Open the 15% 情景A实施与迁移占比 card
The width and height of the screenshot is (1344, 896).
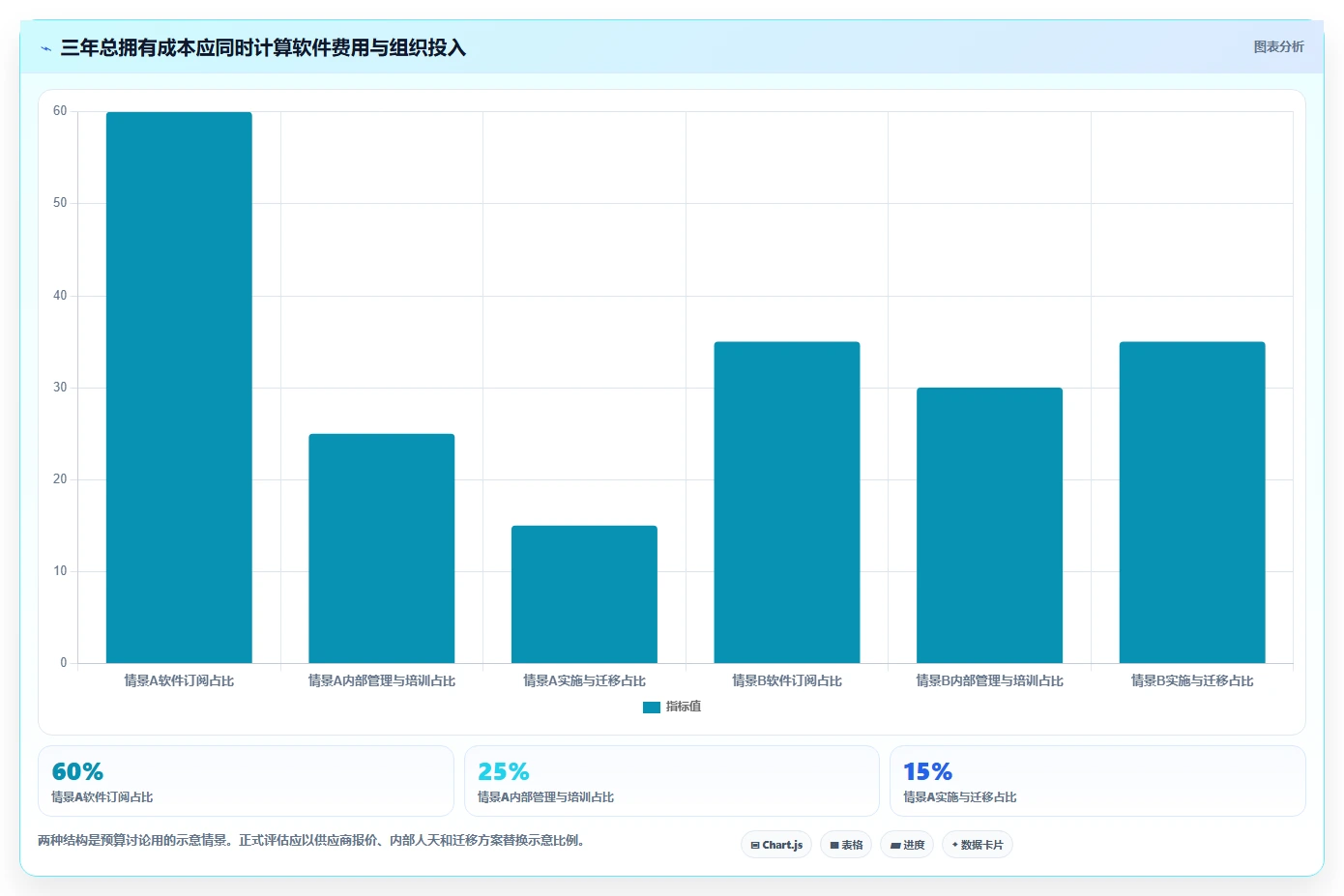coord(1097,781)
